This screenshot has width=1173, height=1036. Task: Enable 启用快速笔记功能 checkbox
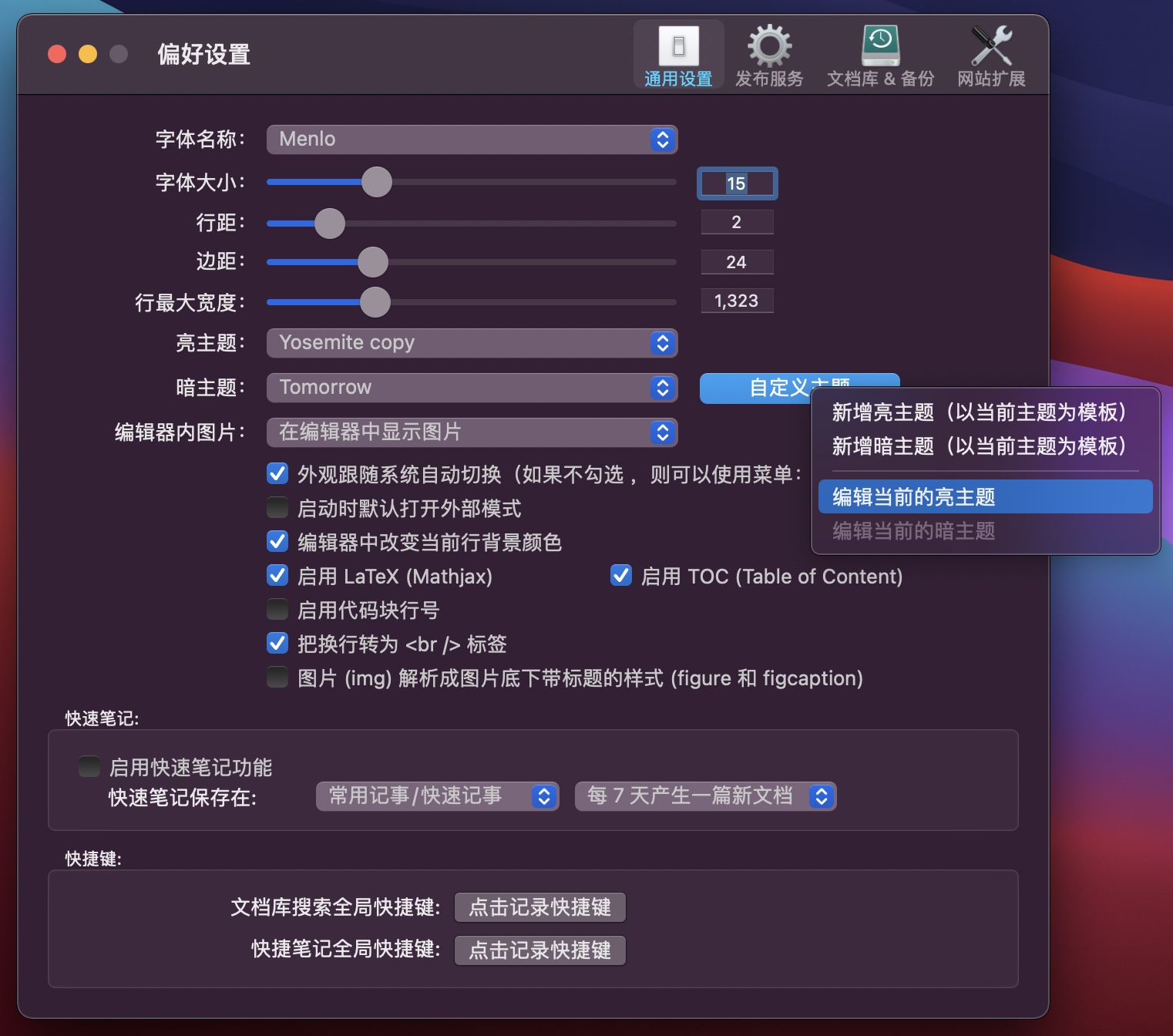point(89,767)
